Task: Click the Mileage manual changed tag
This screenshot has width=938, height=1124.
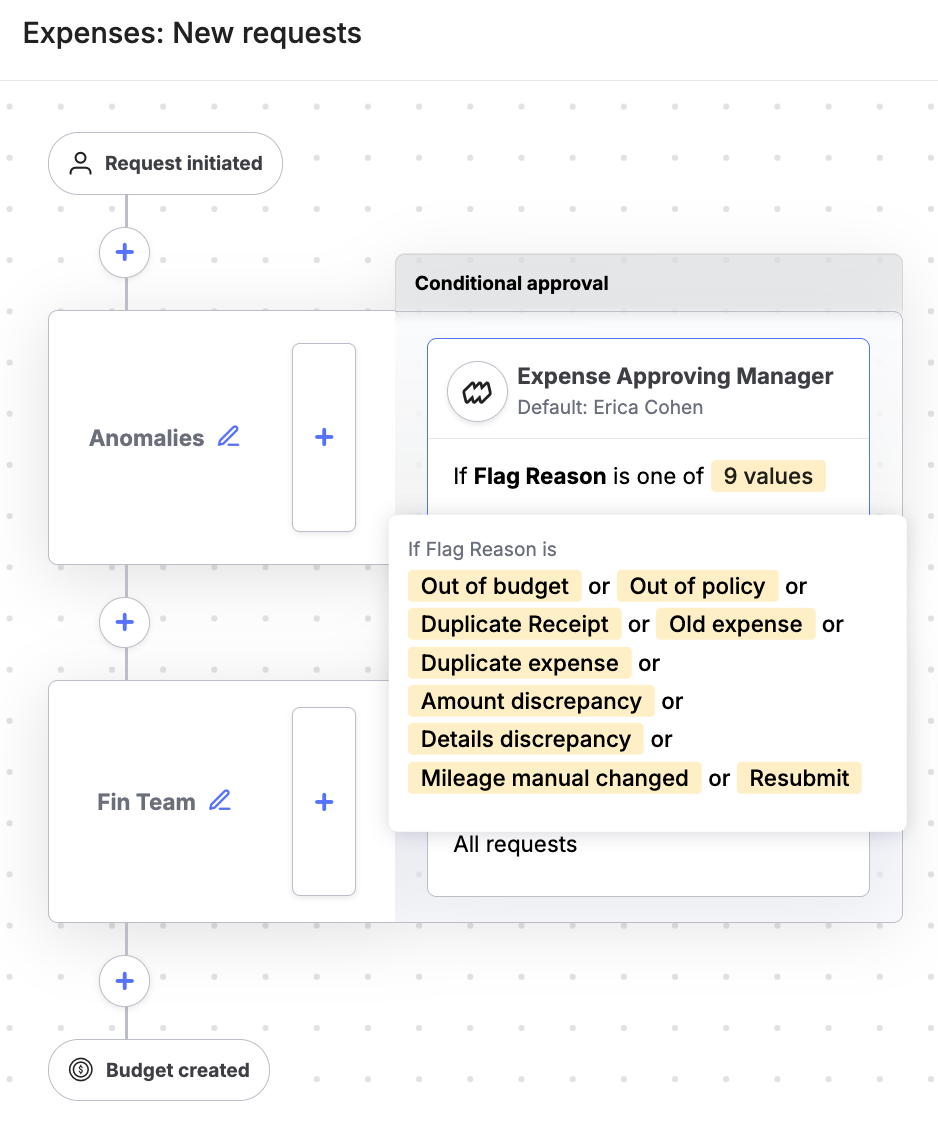Action: click(555, 778)
